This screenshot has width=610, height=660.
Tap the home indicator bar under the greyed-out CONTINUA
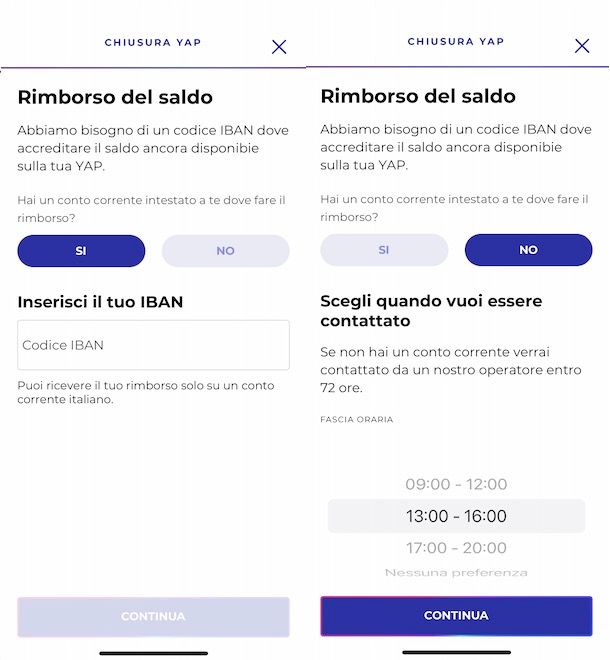[153, 653]
